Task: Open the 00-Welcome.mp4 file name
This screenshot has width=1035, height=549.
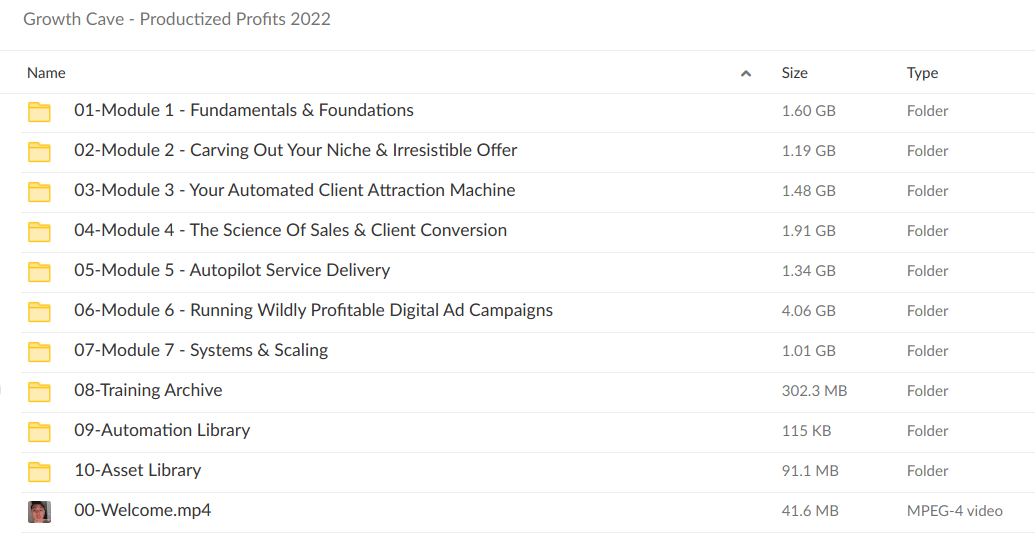Action: tap(142, 510)
